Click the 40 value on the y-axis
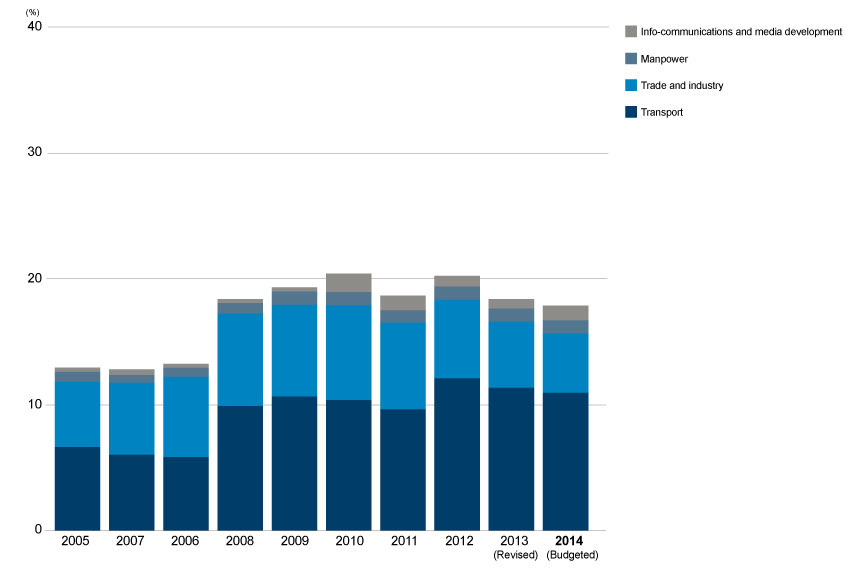 (34, 26)
